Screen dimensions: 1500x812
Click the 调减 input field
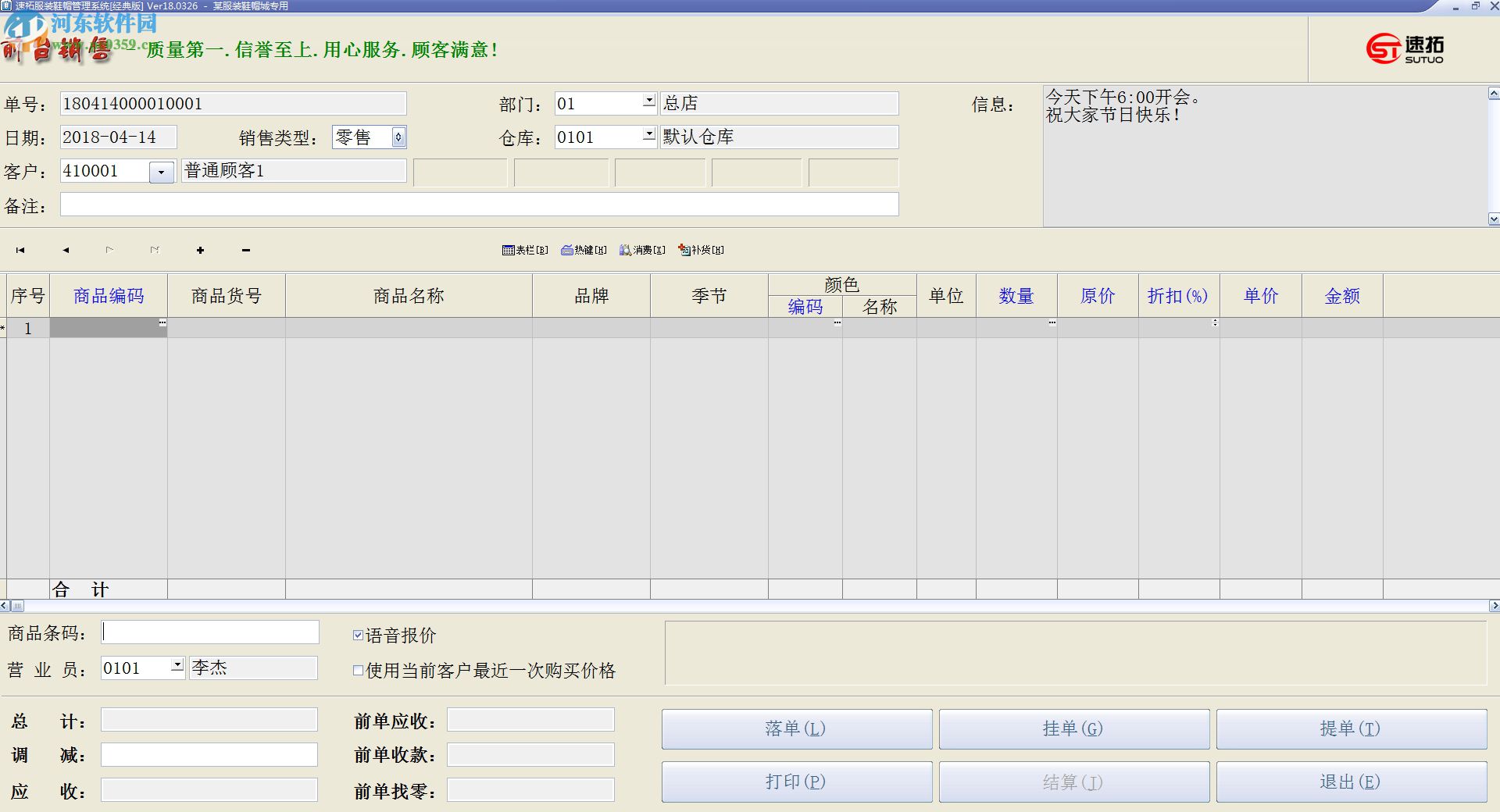tap(209, 755)
